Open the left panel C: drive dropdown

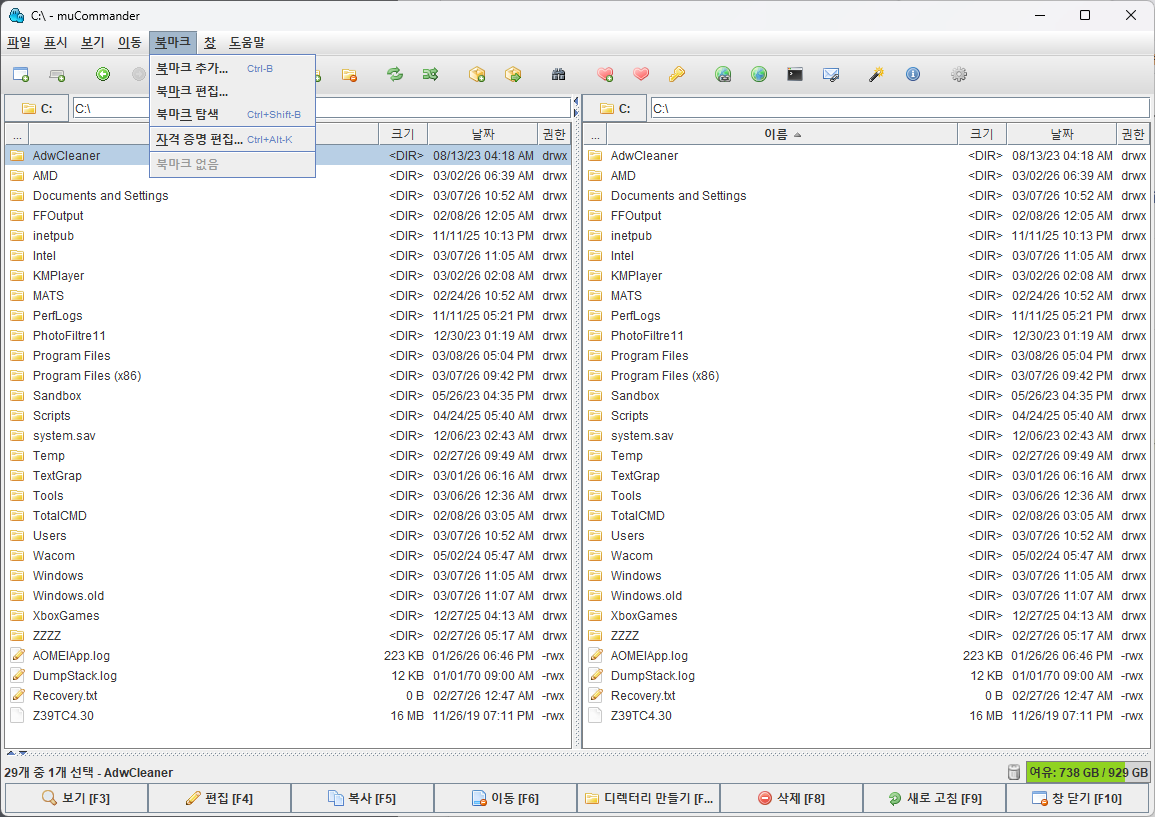pyautogui.click(x=37, y=108)
